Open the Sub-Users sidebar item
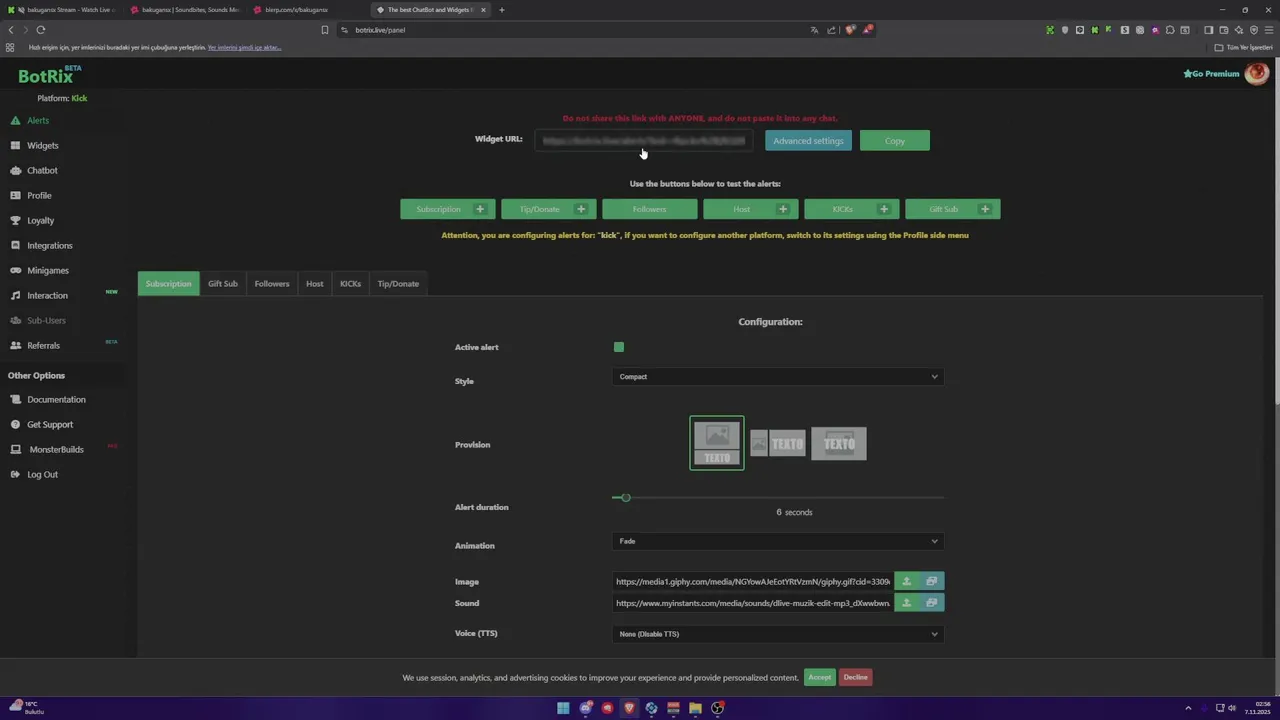Viewport: 1280px width, 720px height. click(x=46, y=321)
